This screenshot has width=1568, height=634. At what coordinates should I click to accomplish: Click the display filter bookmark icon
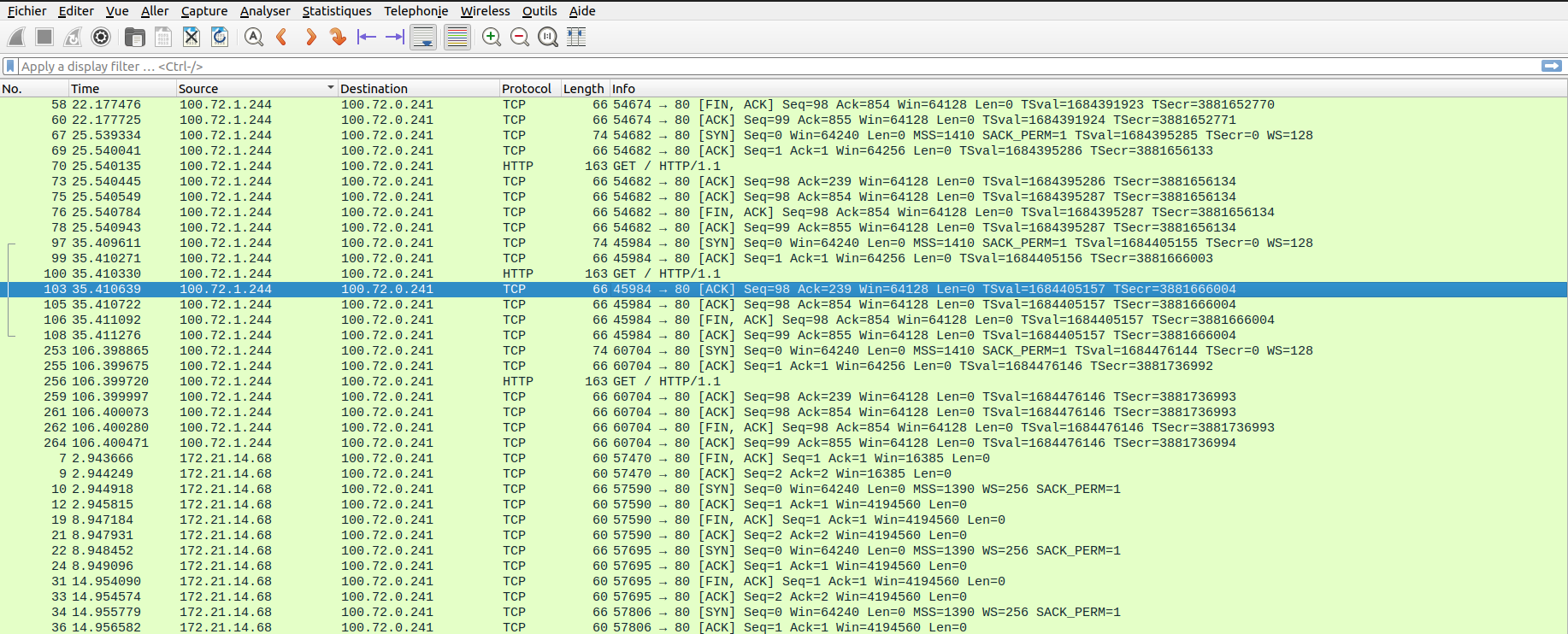tap(10, 66)
